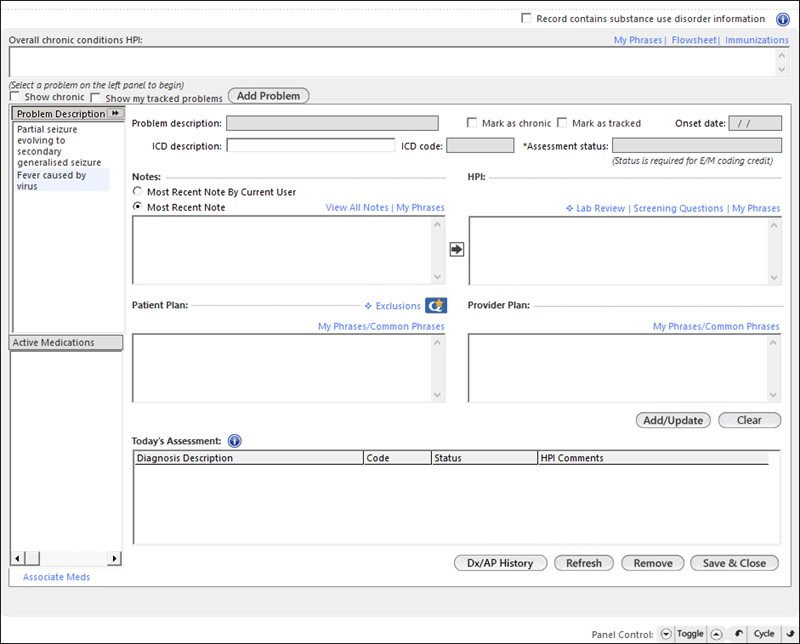Click the Active Medications header
This screenshot has height=644, width=800.
pos(66,342)
